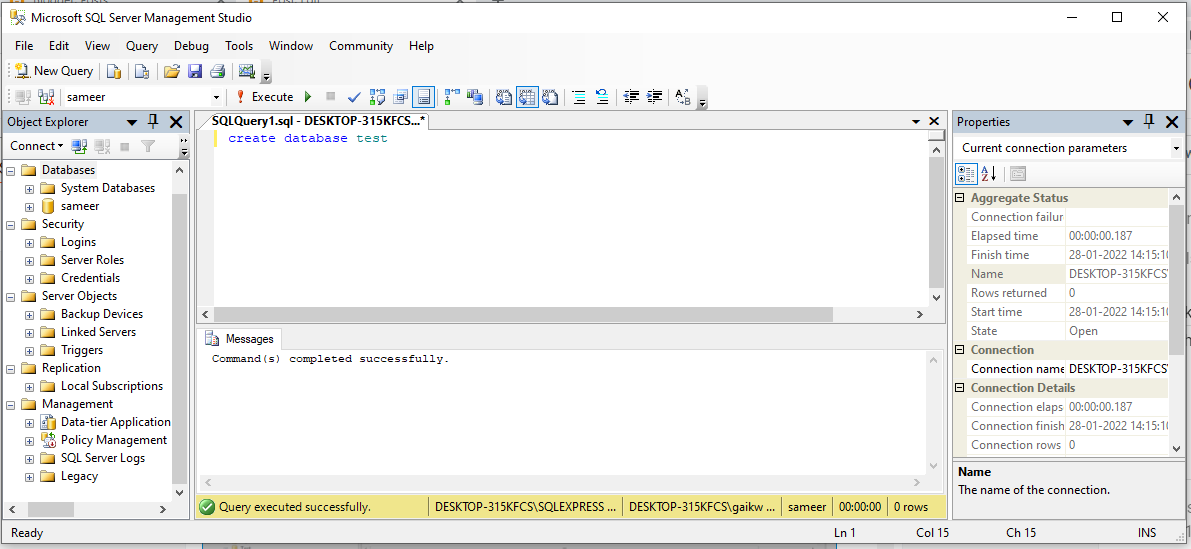Toggle Auto Hide pin on Properties panel
Image resolution: width=1191 pixels, height=549 pixels.
pyautogui.click(x=1149, y=121)
